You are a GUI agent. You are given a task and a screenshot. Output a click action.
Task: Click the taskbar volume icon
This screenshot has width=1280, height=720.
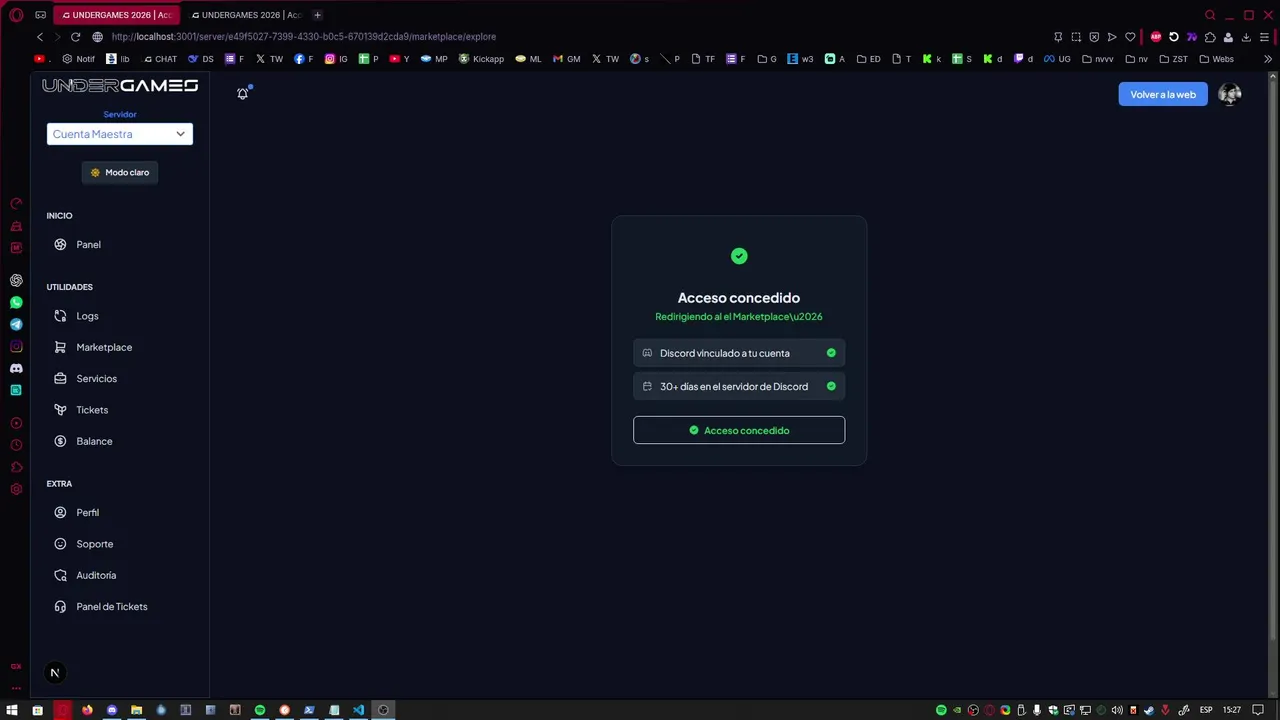pos(1117,710)
